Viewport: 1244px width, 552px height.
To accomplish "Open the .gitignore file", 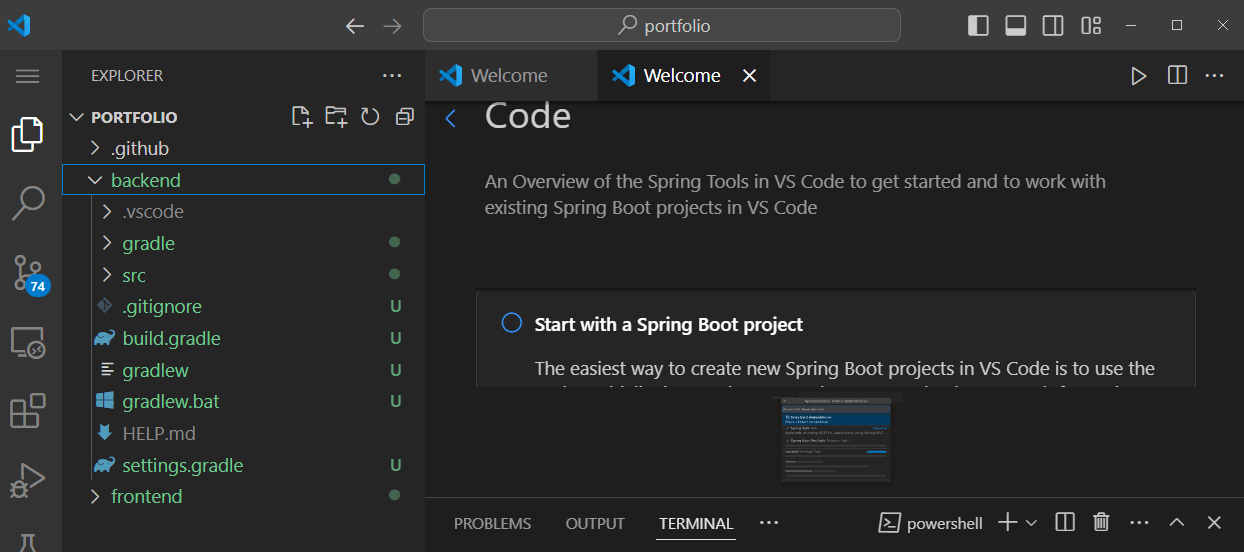I will [x=244, y=307].
